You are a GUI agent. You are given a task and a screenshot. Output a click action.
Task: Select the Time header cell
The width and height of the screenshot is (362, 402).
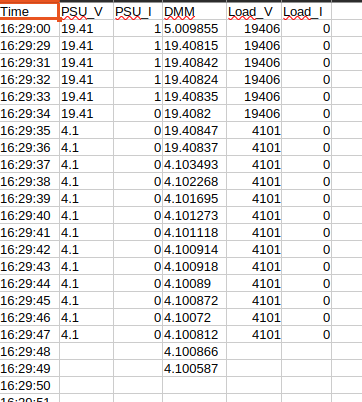tap(30, 12)
